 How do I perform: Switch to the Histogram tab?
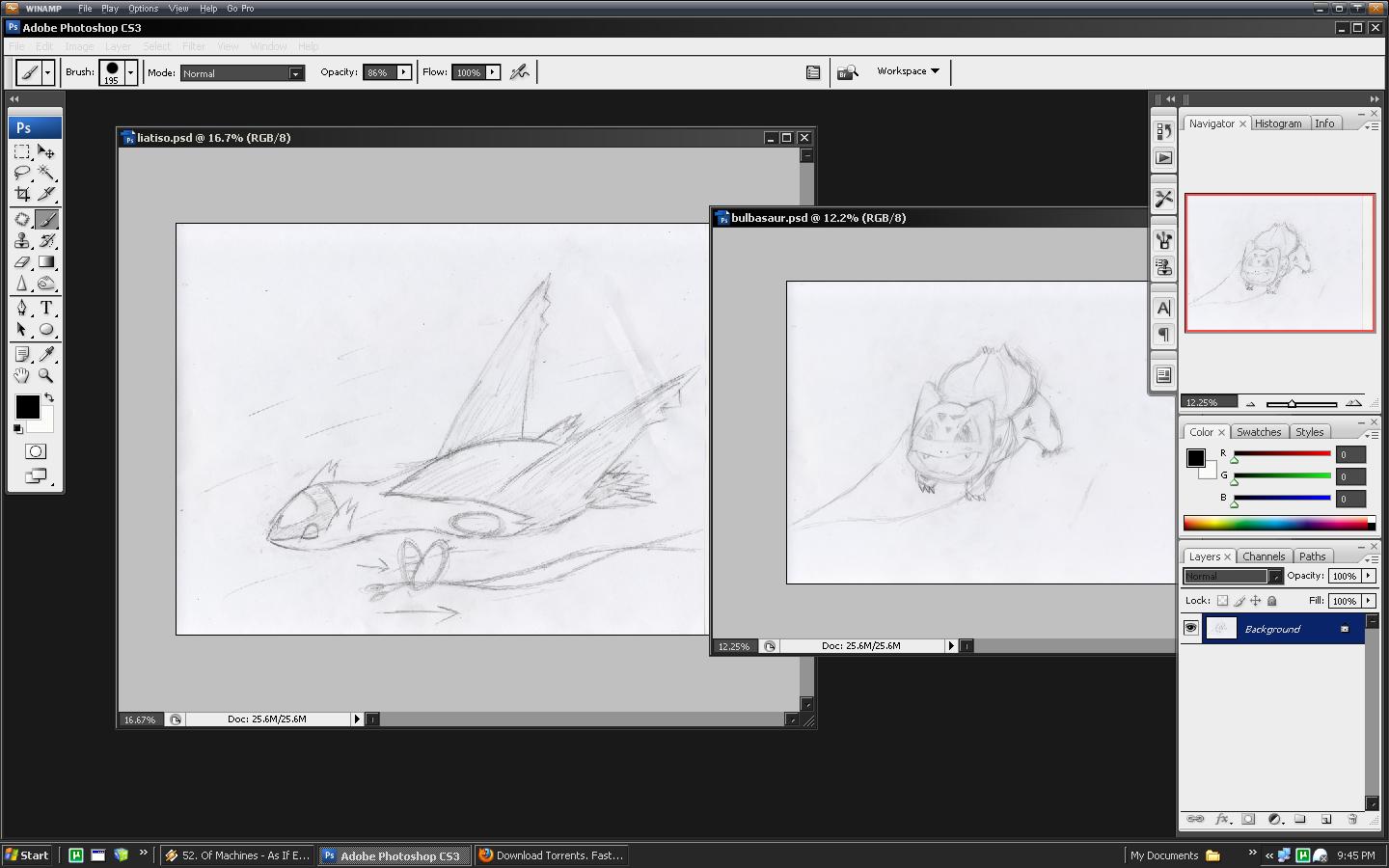tap(1278, 123)
